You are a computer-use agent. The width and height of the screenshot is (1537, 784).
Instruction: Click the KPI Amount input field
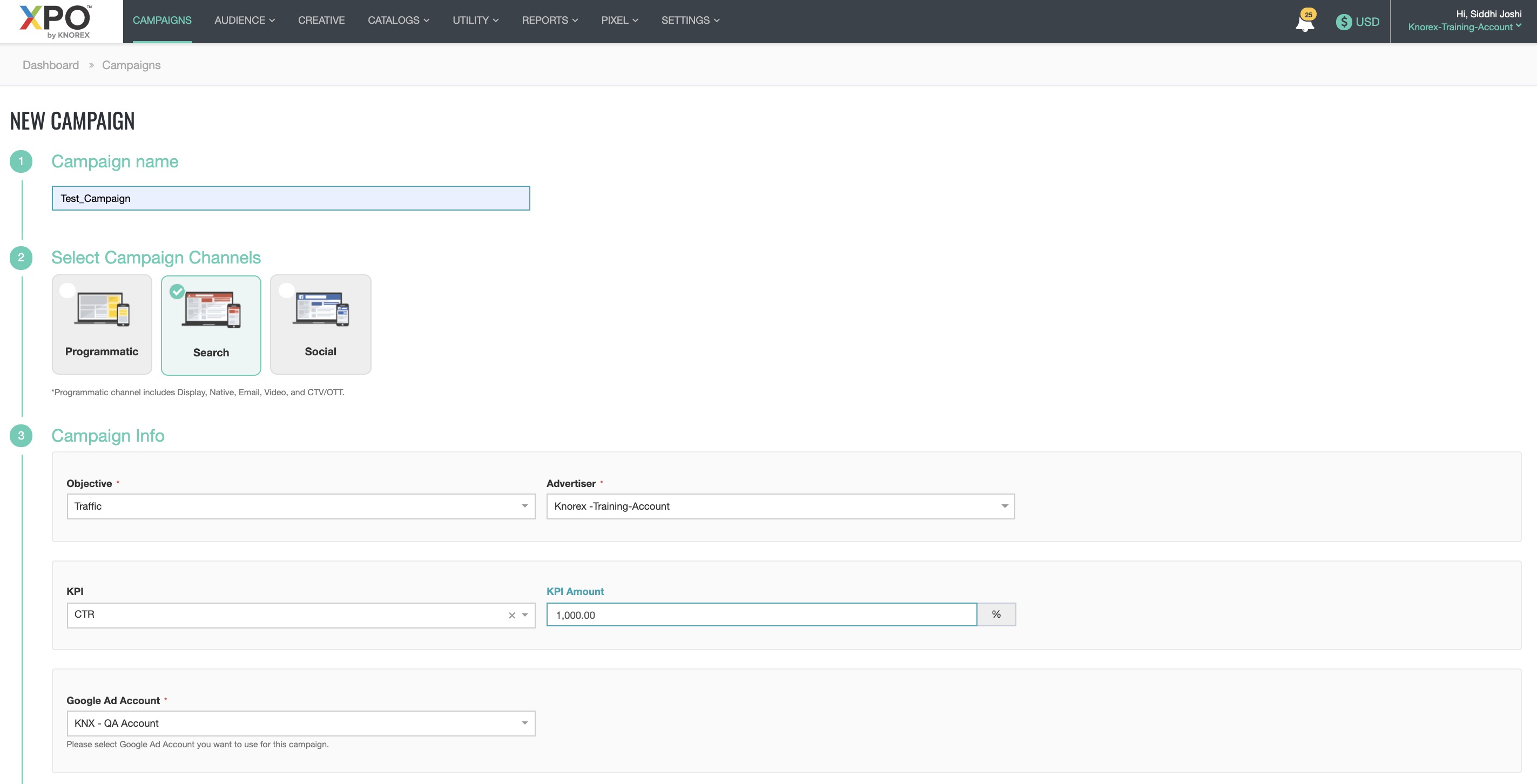[x=761, y=614]
